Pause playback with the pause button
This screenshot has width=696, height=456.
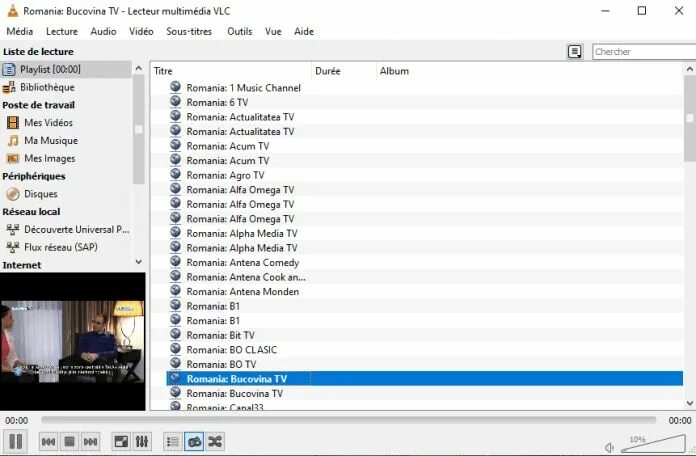click(16, 441)
